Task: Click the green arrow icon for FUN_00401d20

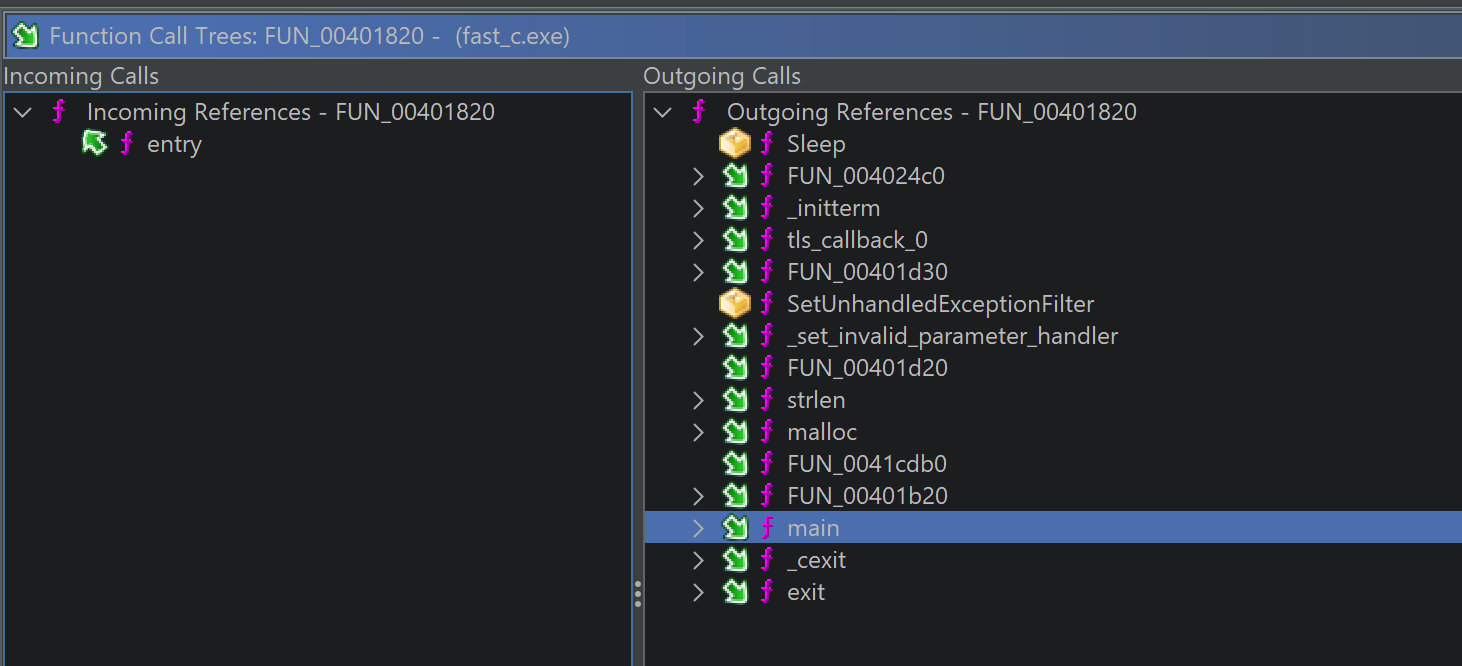Action: tap(735, 368)
